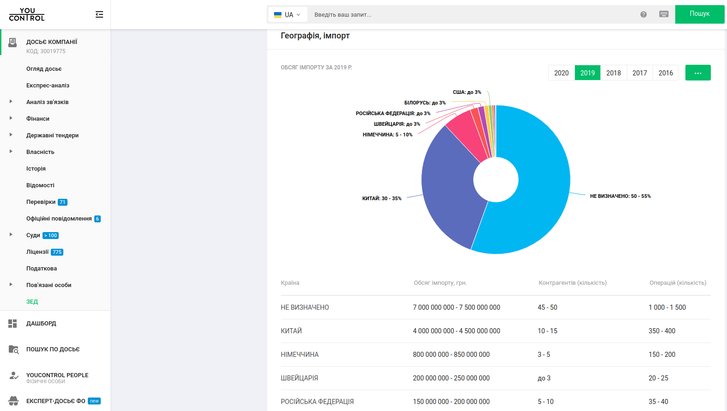Expand the Суди section
Viewport: 727px width, 411px height.
[11, 235]
